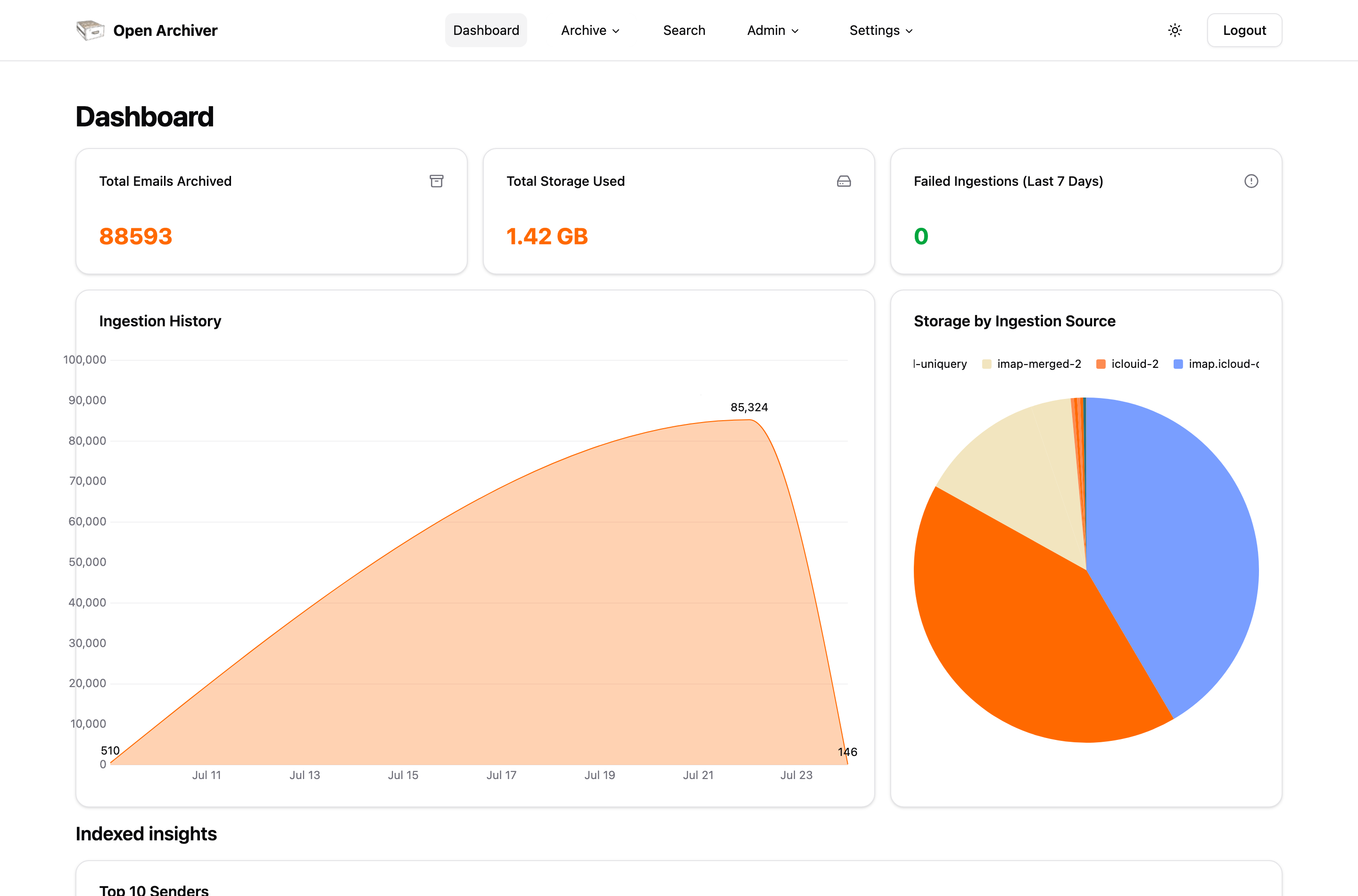Click the 100,000 y-axis label

point(84,359)
